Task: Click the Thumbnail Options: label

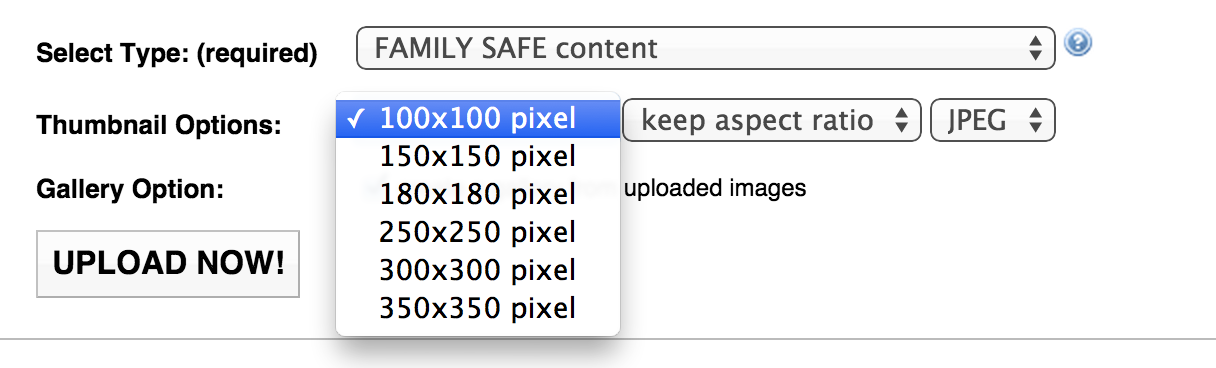Action: [159, 126]
